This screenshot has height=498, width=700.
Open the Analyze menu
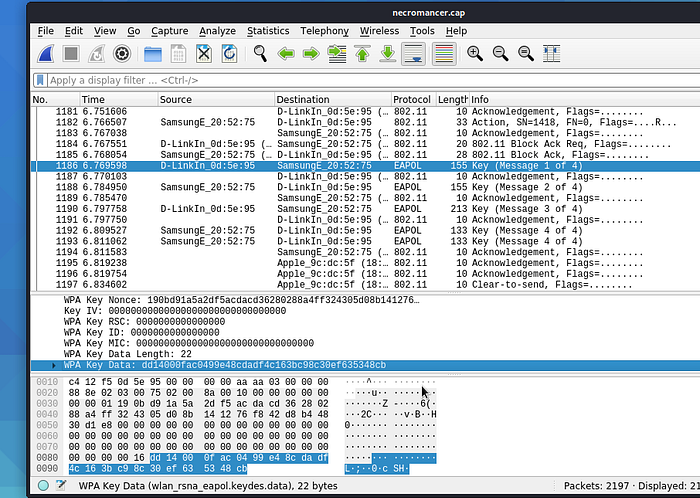pyautogui.click(x=217, y=31)
